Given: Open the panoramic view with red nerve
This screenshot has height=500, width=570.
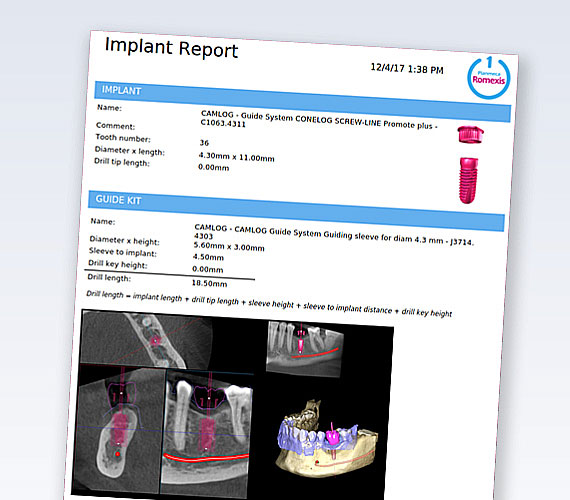Looking at the screenshot, I should tap(305, 348).
